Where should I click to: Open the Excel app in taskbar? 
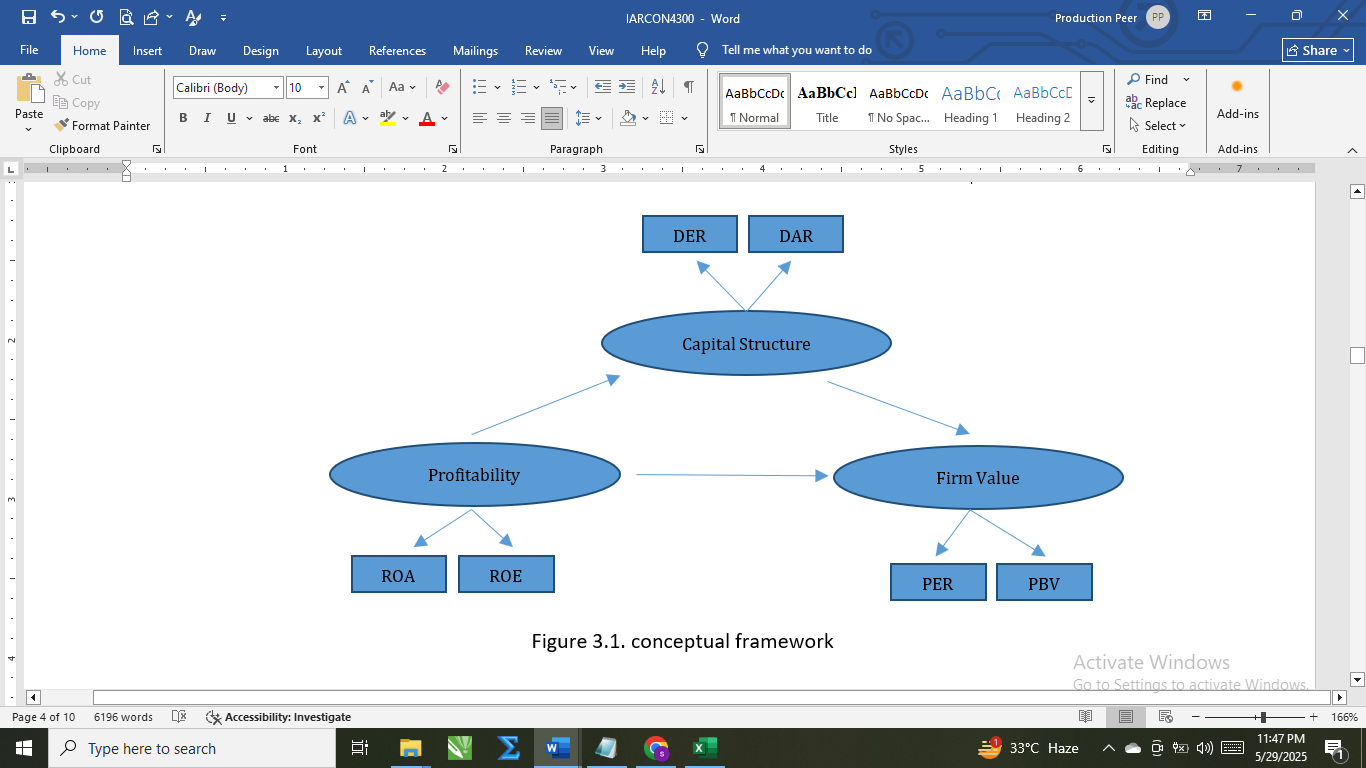coord(703,748)
